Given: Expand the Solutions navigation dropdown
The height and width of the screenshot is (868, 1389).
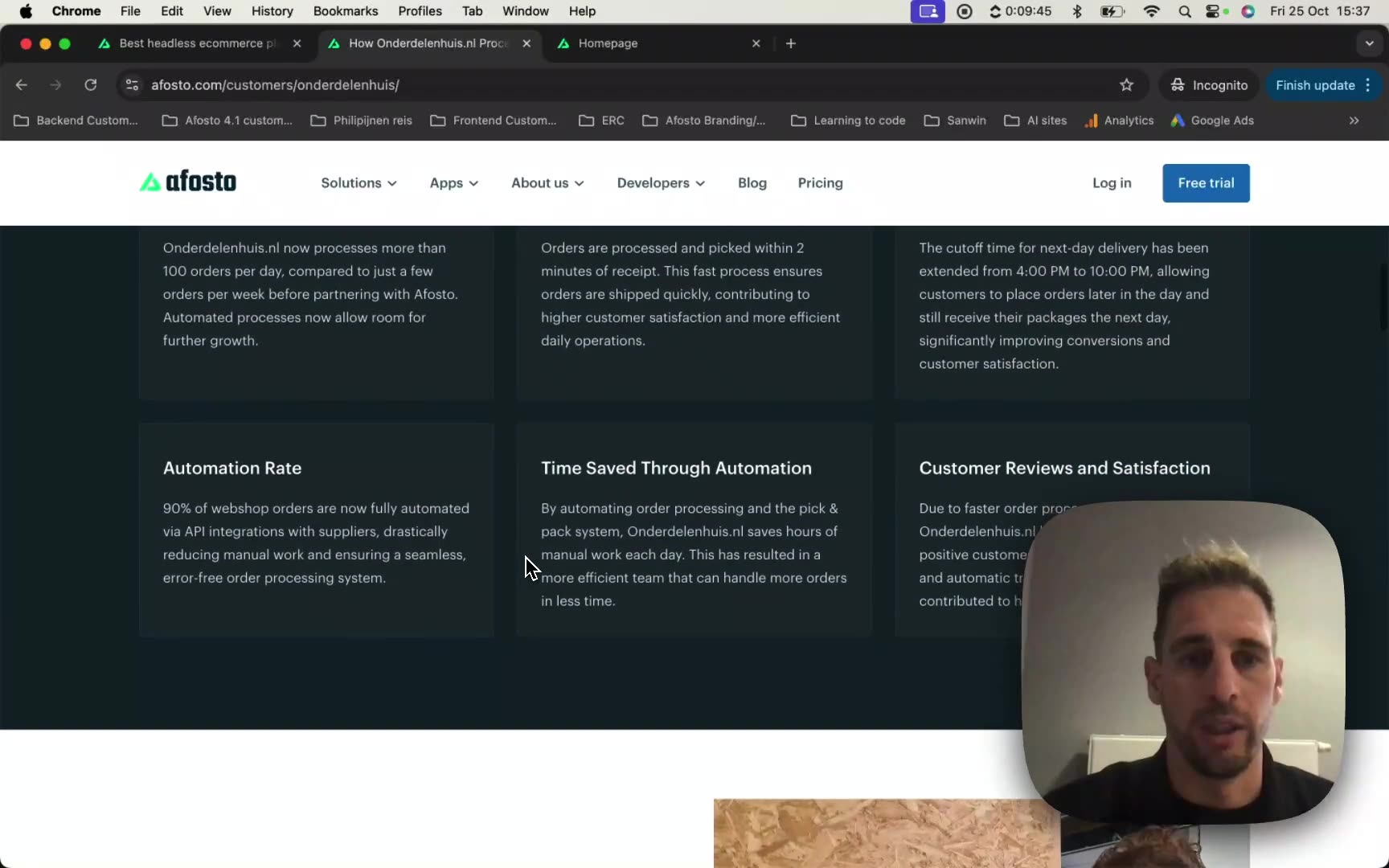Looking at the screenshot, I should pos(359,183).
